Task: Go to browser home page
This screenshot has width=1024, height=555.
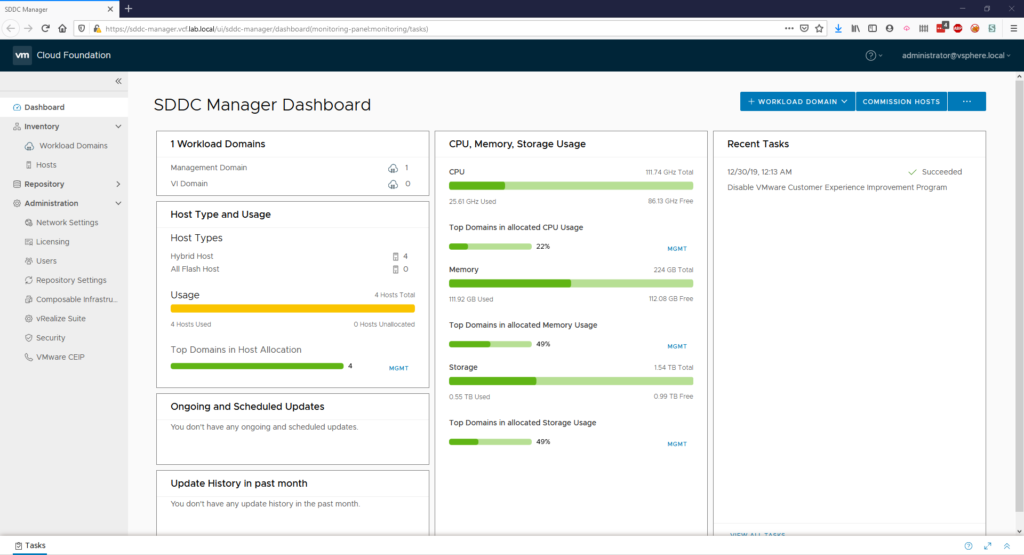Action: click(62, 29)
